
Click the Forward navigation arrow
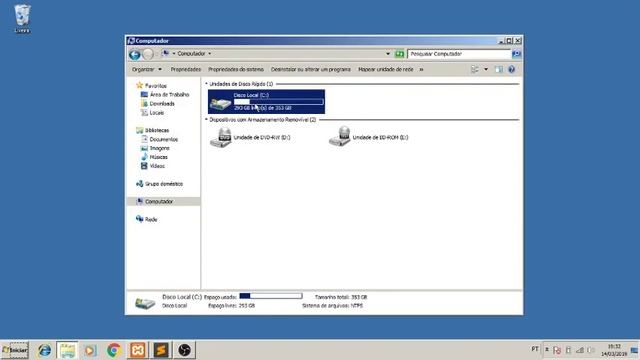tap(148, 54)
